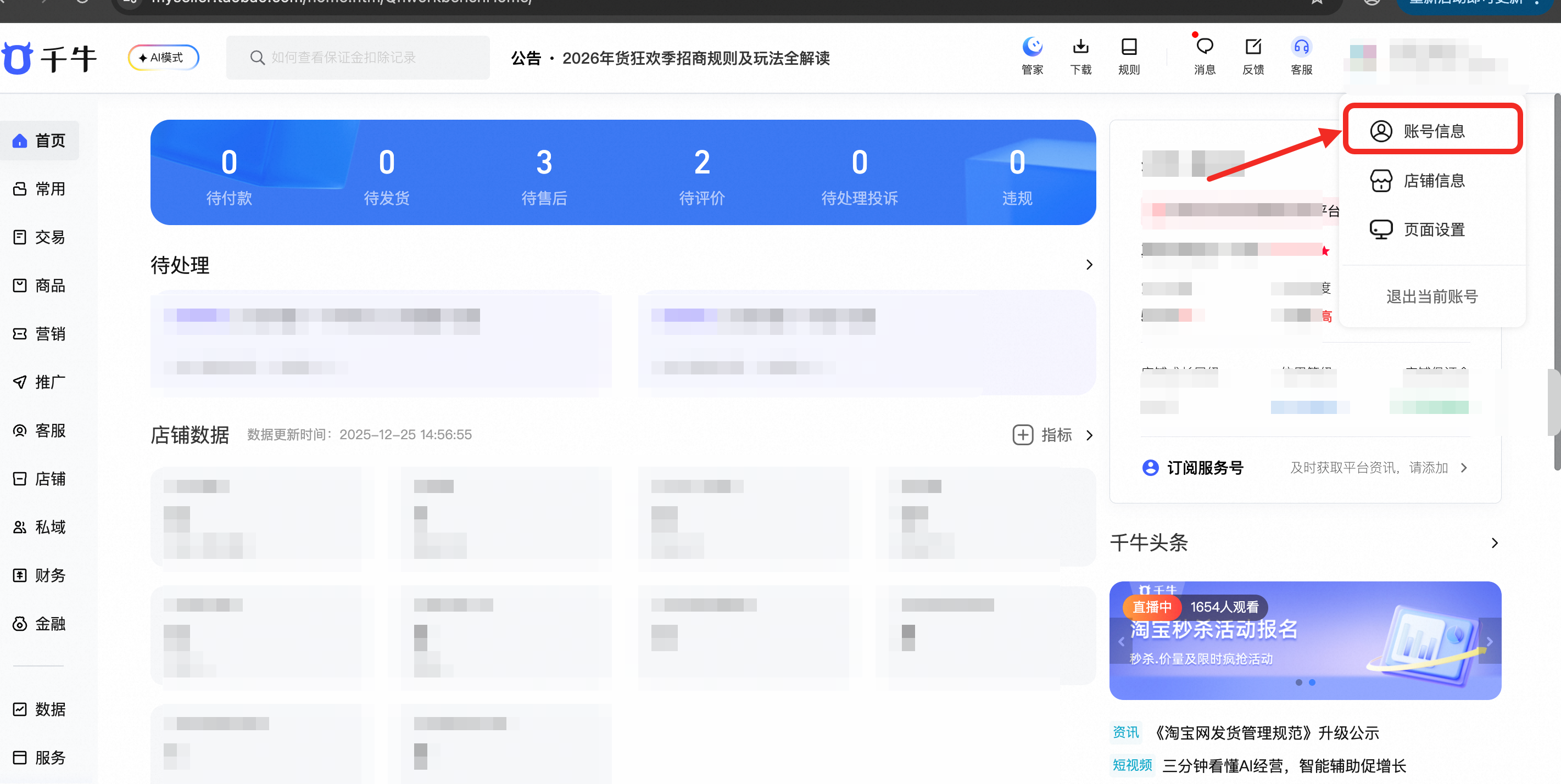1561x784 pixels.
Task: Click the 指标 add-metric plus icon
Action: coord(1023,434)
